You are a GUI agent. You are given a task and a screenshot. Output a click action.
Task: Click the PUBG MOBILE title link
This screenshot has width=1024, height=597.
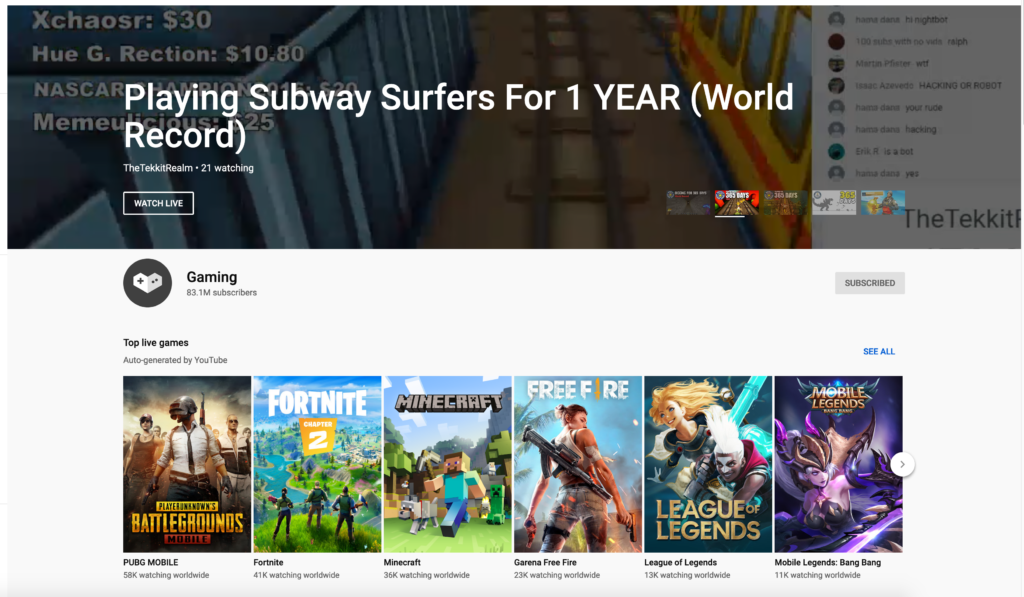(150, 562)
